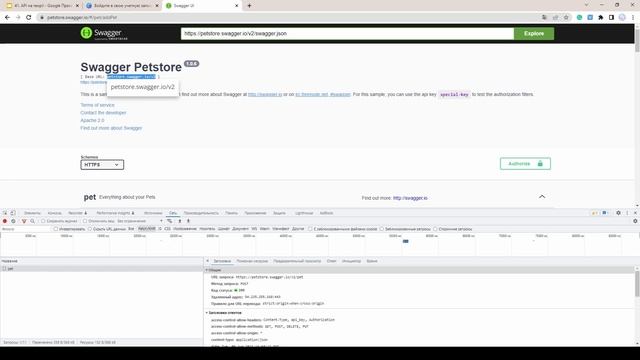Open the Chrome three-dot menu
This screenshot has height=360, width=640.
click(633, 18)
